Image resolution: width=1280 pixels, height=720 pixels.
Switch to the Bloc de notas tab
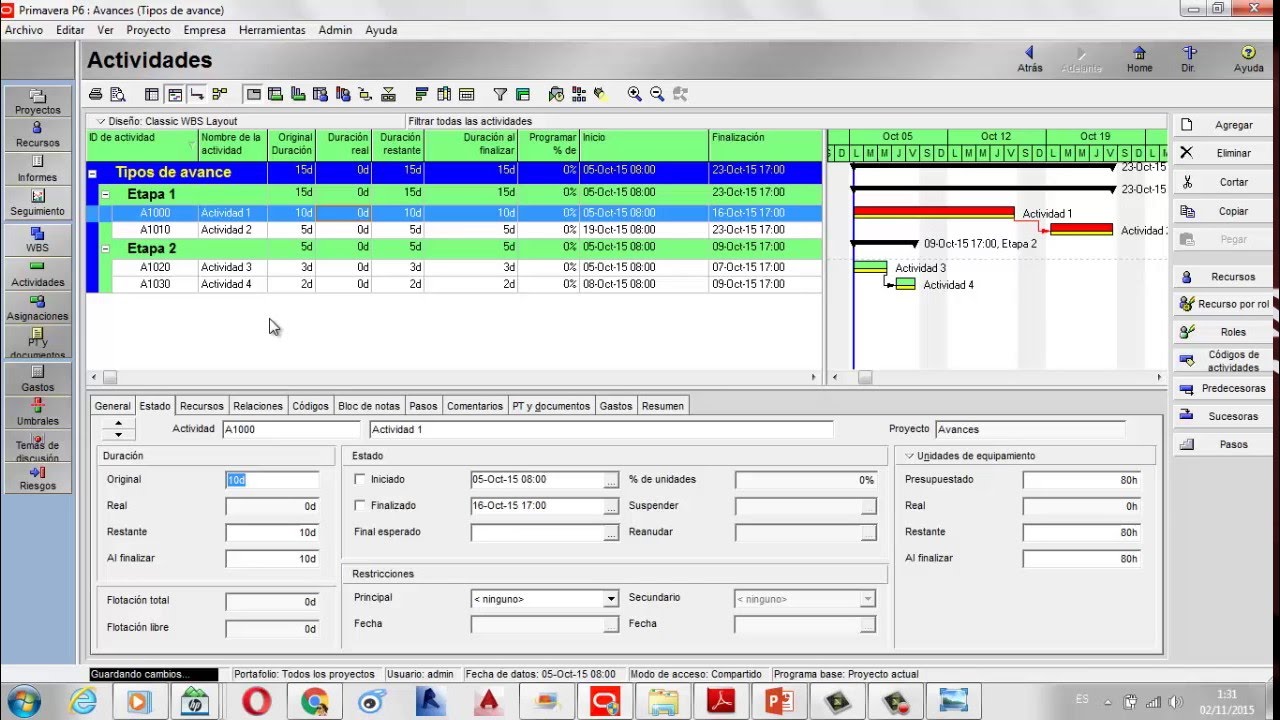tap(369, 406)
